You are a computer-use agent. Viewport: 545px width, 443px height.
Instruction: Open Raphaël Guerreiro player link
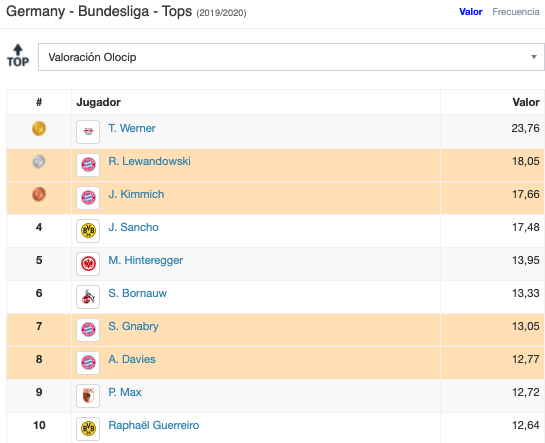point(154,425)
